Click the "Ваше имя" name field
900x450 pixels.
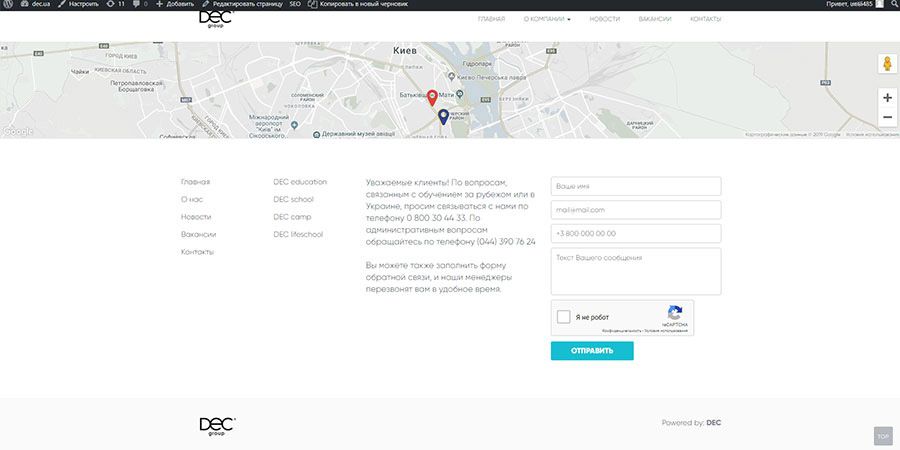tap(635, 187)
